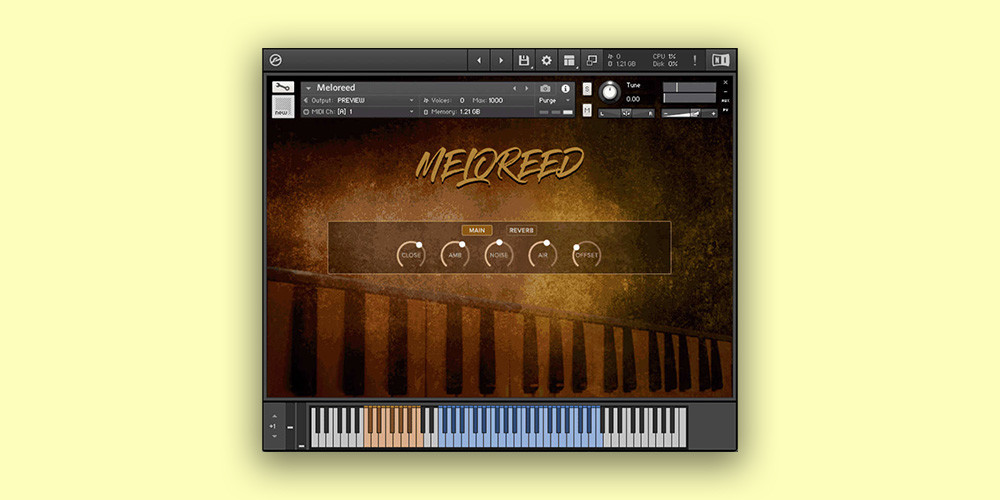
Task: Show instrument info with the i icon
Action: pos(565,88)
